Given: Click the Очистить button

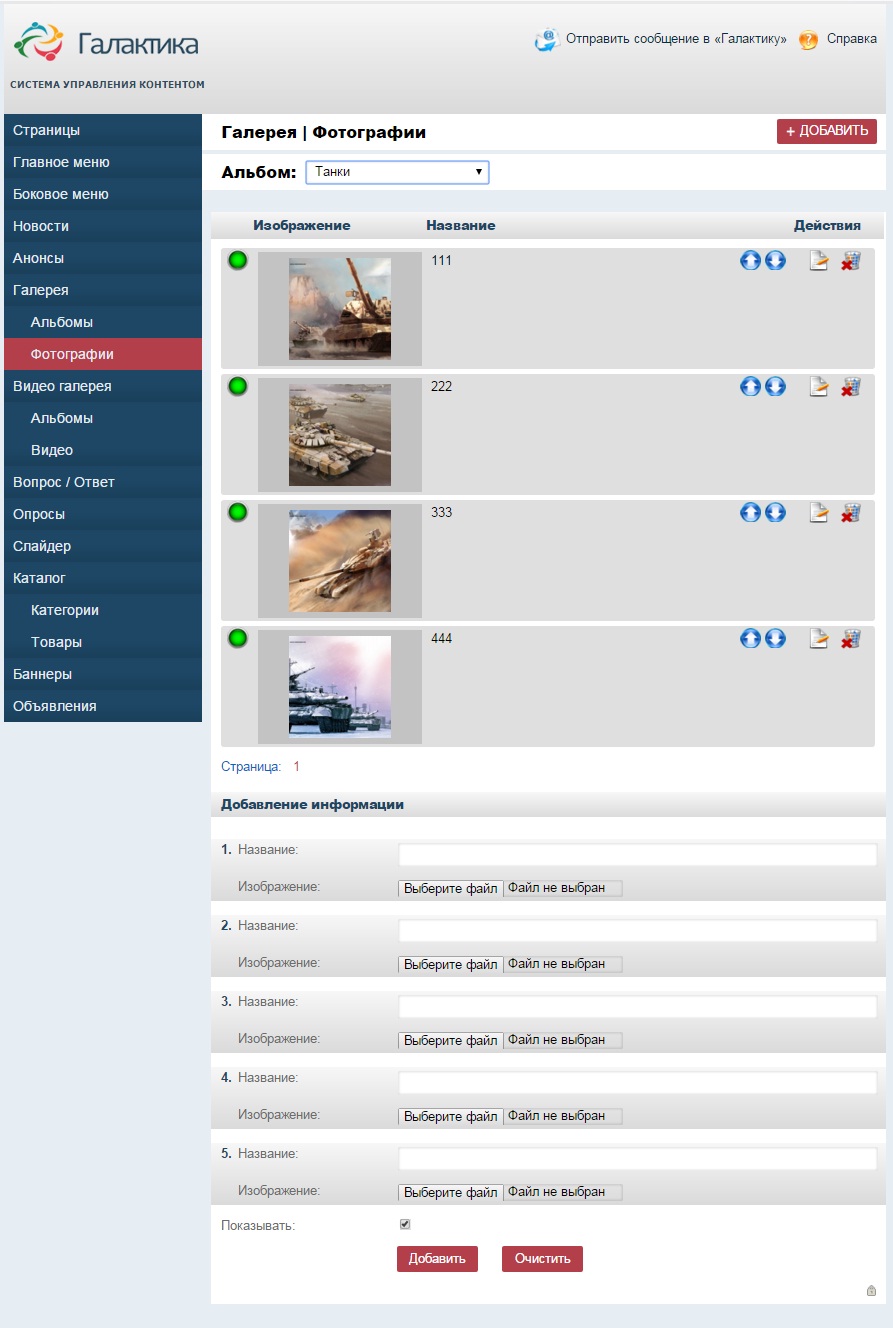Looking at the screenshot, I should pos(542,1259).
